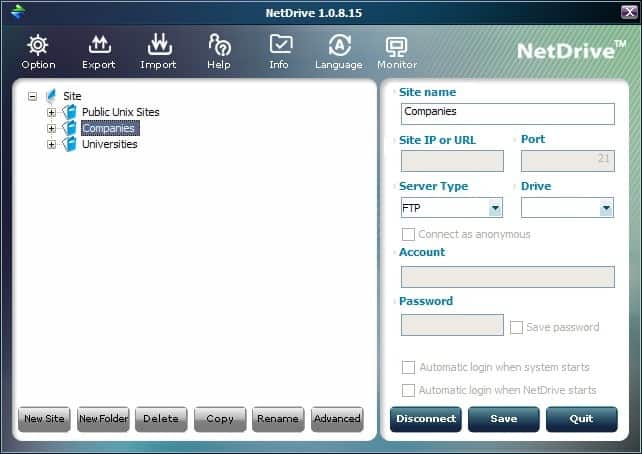Image resolution: width=642 pixels, height=454 pixels.
Task: Close the NetDrive window
Action: [629, 12]
